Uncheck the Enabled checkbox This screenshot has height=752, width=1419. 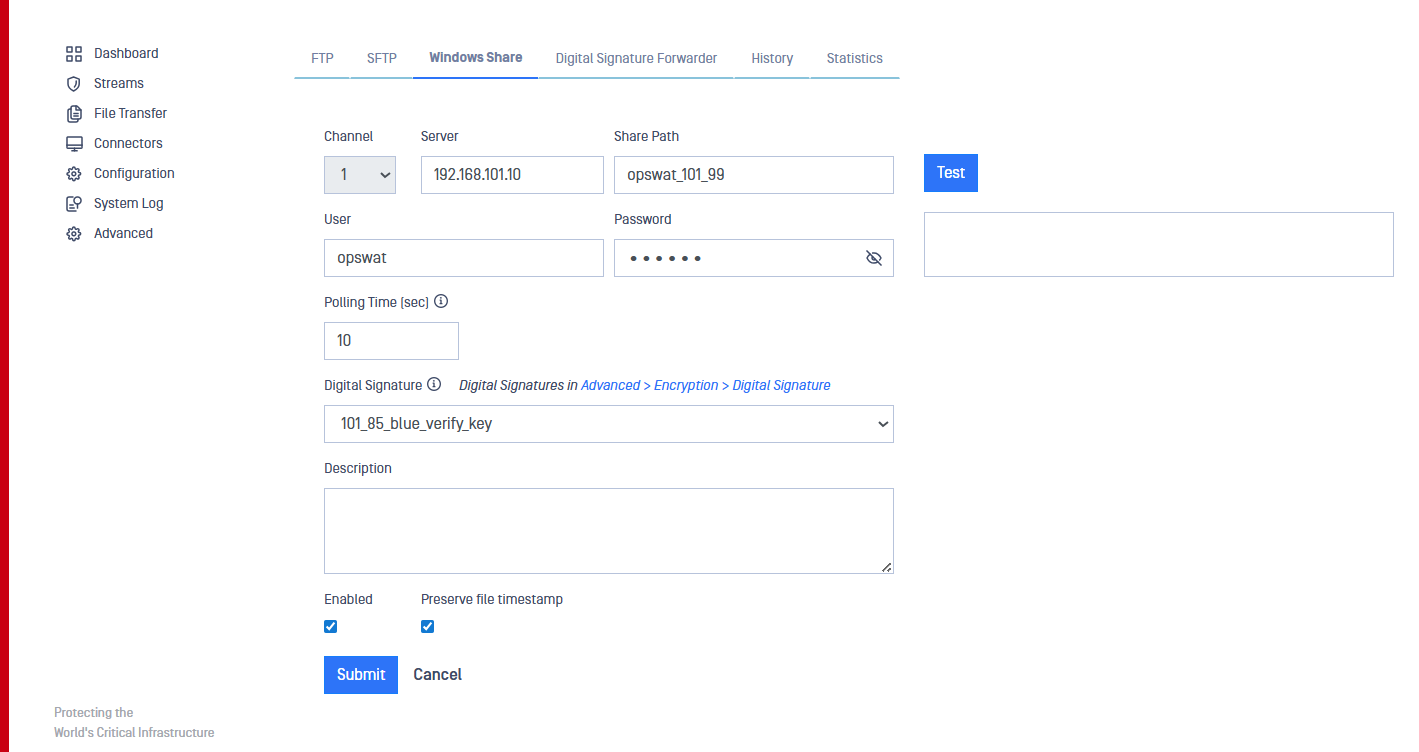click(x=331, y=626)
